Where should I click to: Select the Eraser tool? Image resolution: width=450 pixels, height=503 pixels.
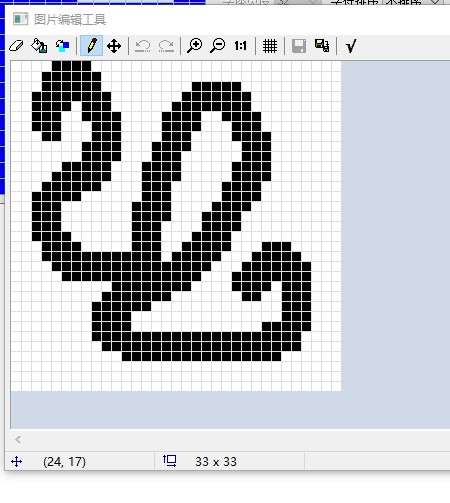(x=16, y=46)
